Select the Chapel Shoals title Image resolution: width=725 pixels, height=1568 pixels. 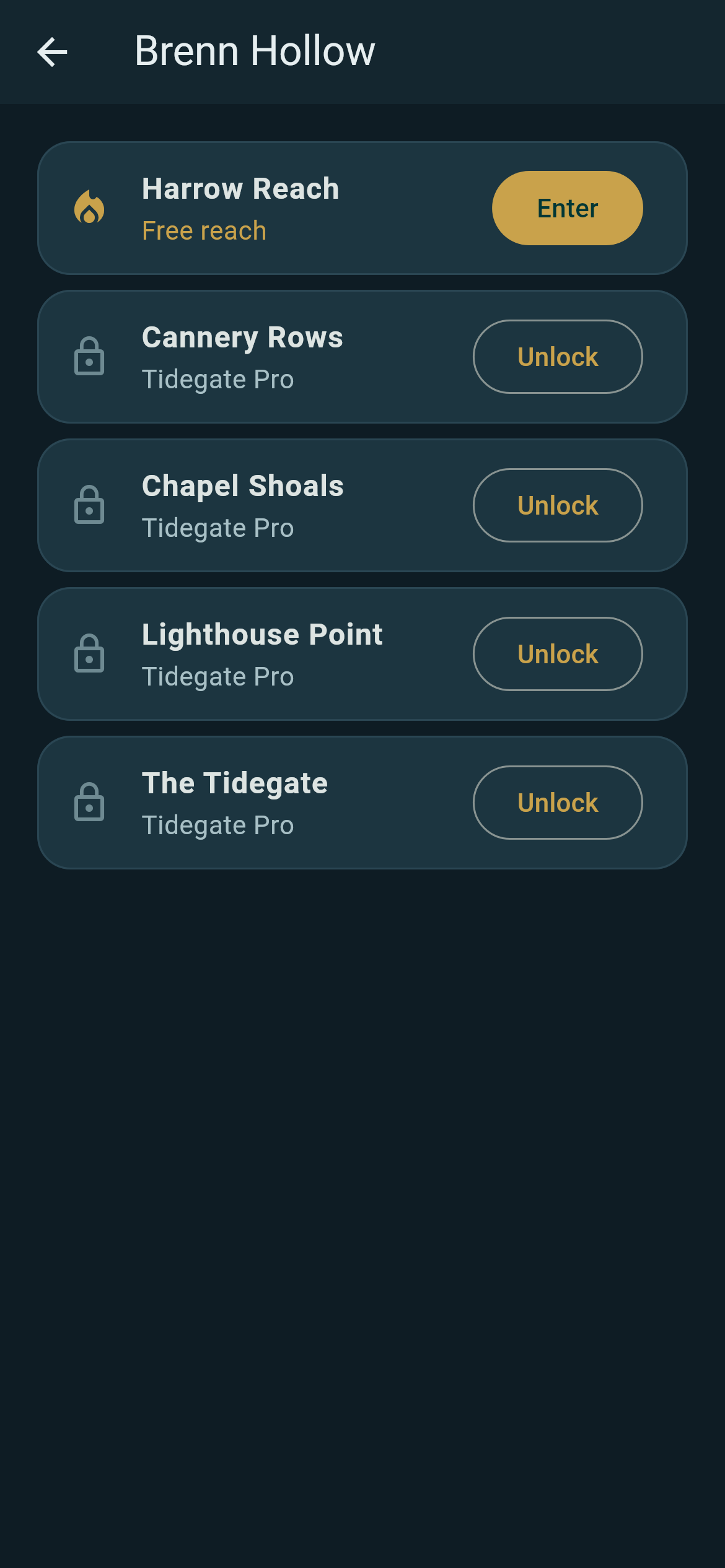pos(243,486)
